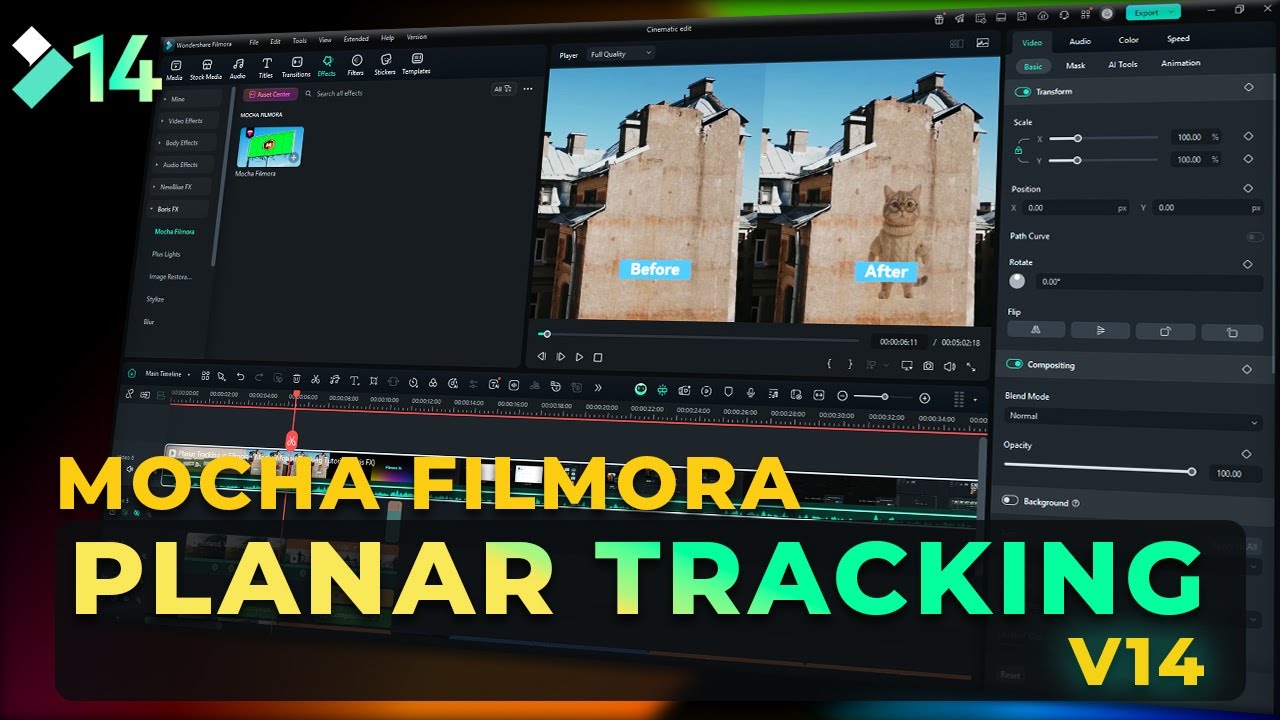This screenshot has height=720, width=1280.
Task: Open the Tools menu
Action: click(x=300, y=41)
